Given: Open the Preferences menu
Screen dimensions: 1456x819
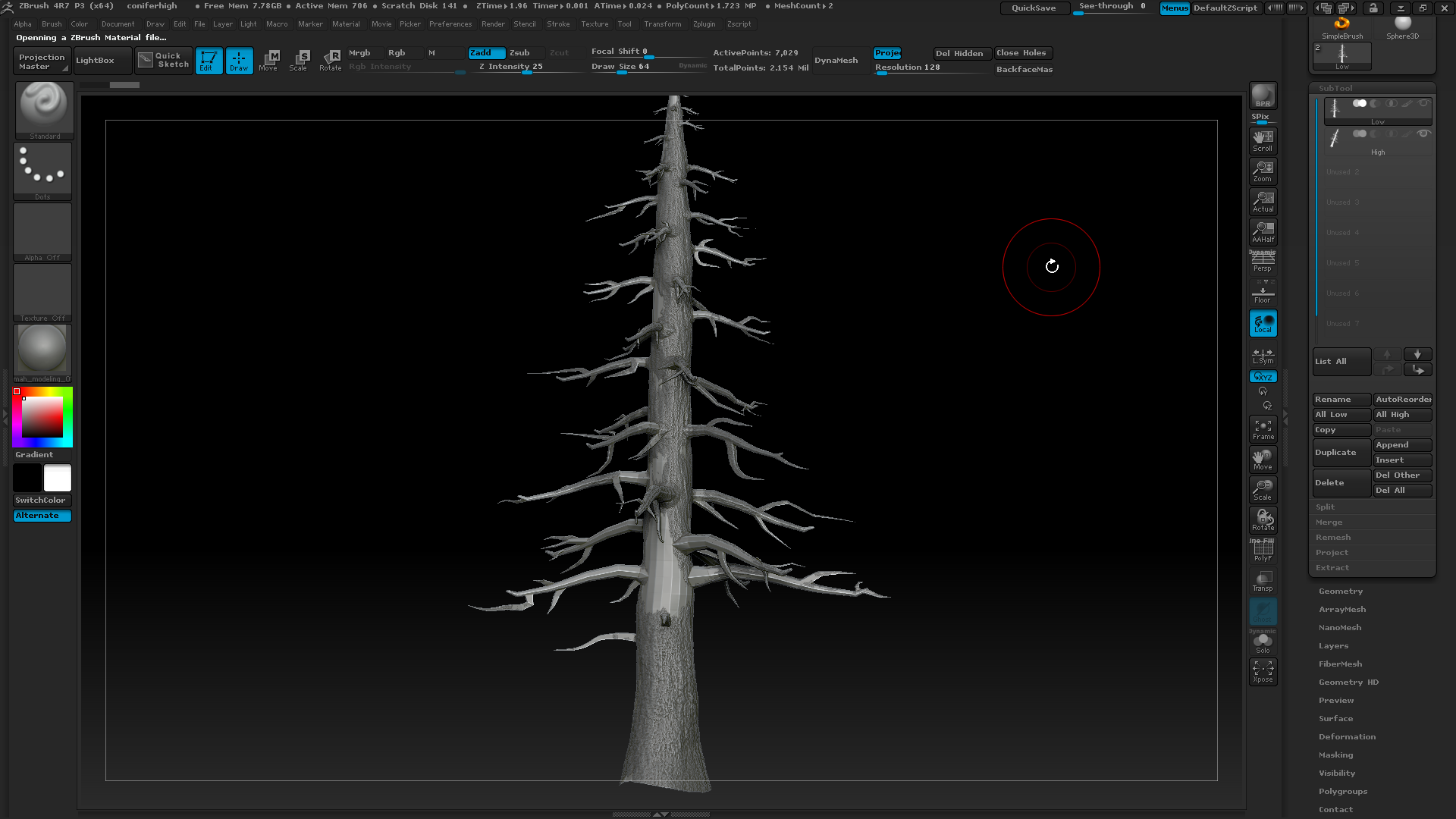Looking at the screenshot, I should (450, 24).
